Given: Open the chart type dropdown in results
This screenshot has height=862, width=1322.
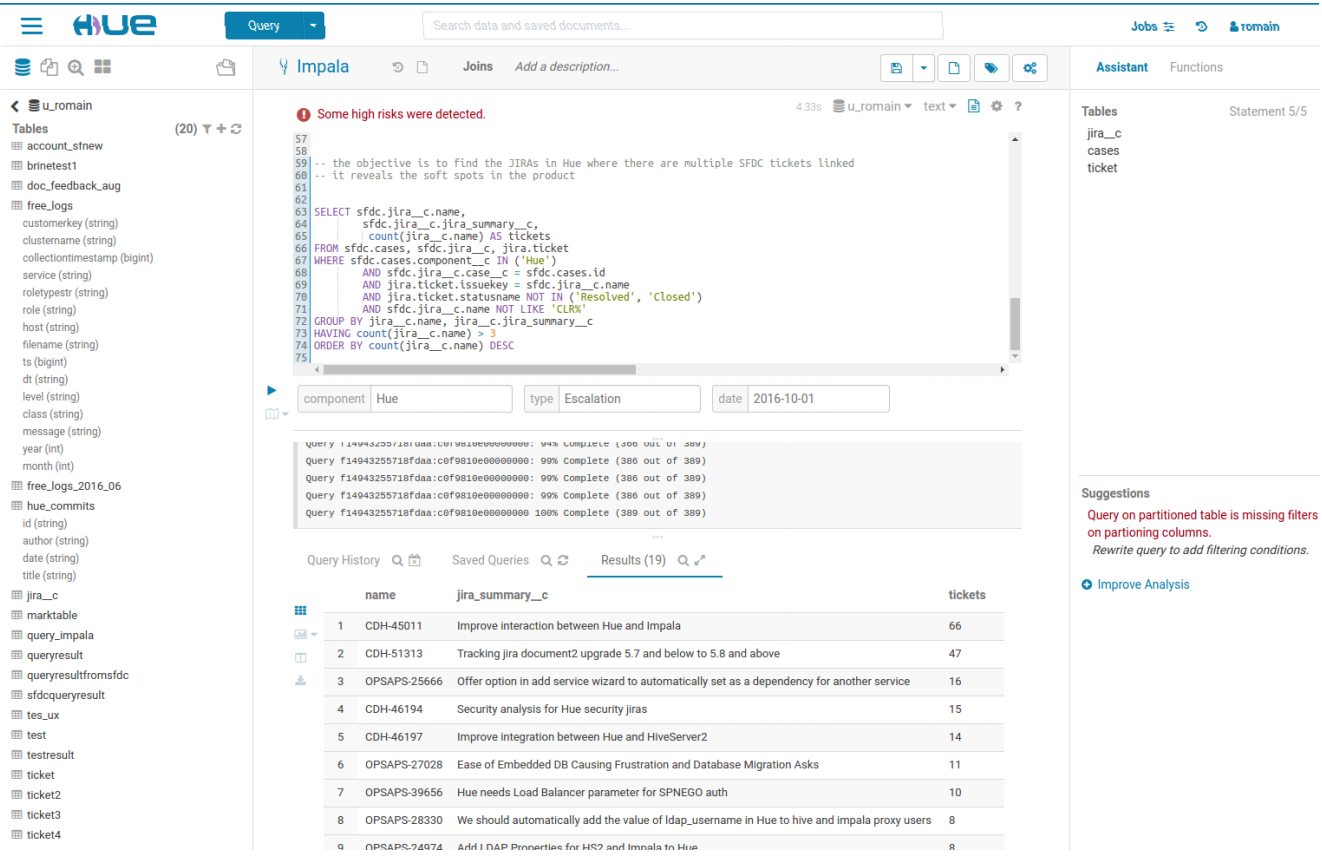Looking at the screenshot, I should 305,634.
